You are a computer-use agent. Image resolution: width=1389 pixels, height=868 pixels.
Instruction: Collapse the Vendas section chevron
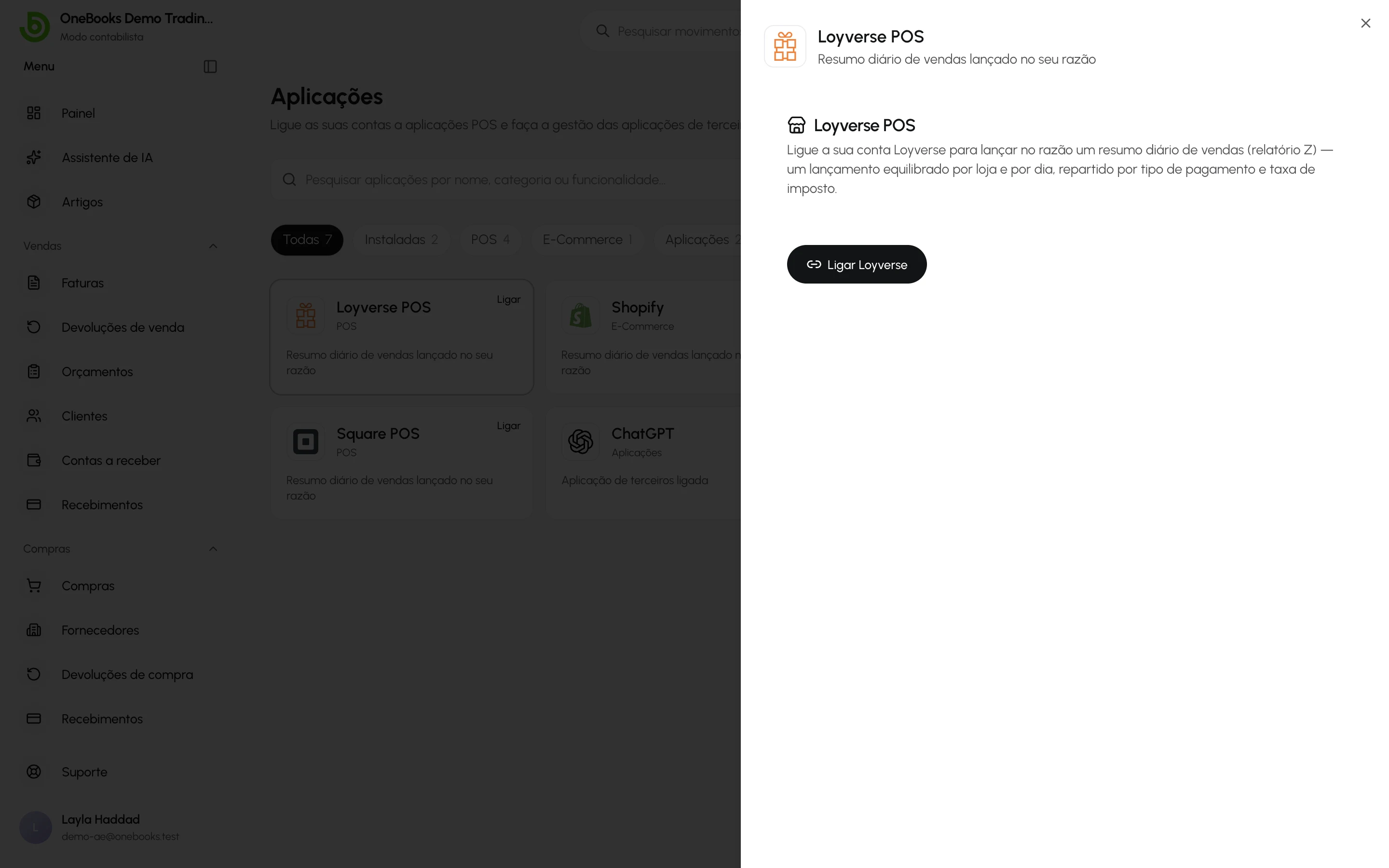tap(213, 246)
